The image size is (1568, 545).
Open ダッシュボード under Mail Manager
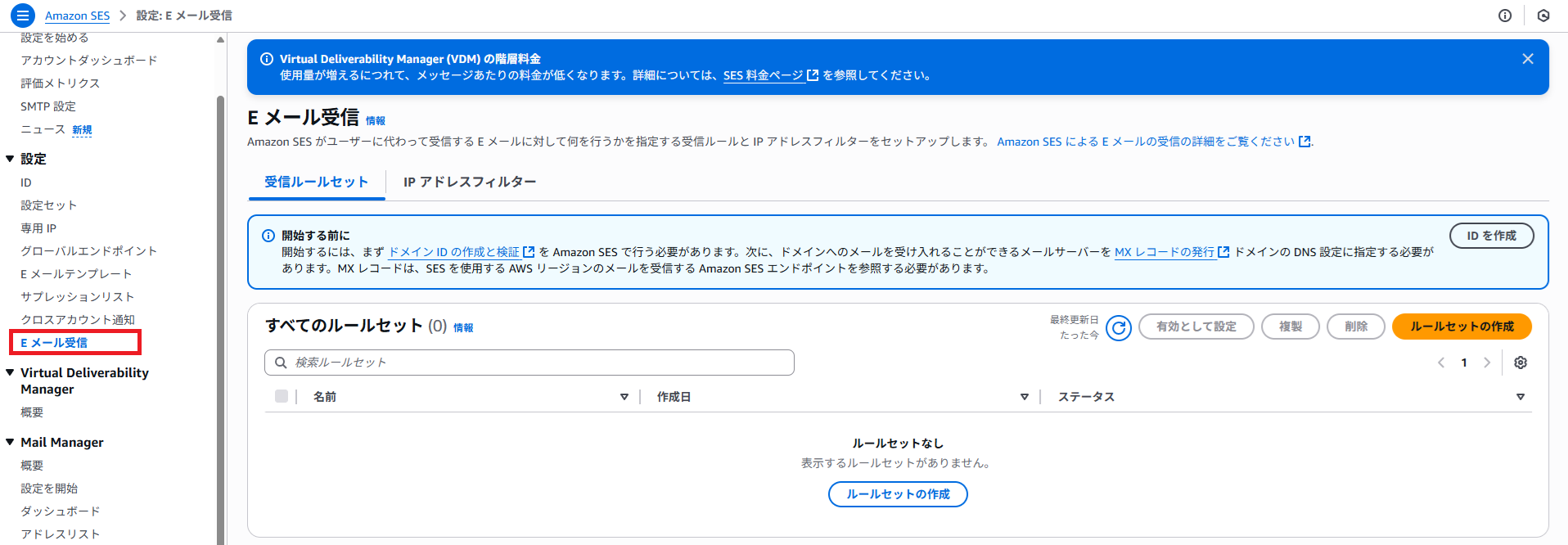[61, 511]
